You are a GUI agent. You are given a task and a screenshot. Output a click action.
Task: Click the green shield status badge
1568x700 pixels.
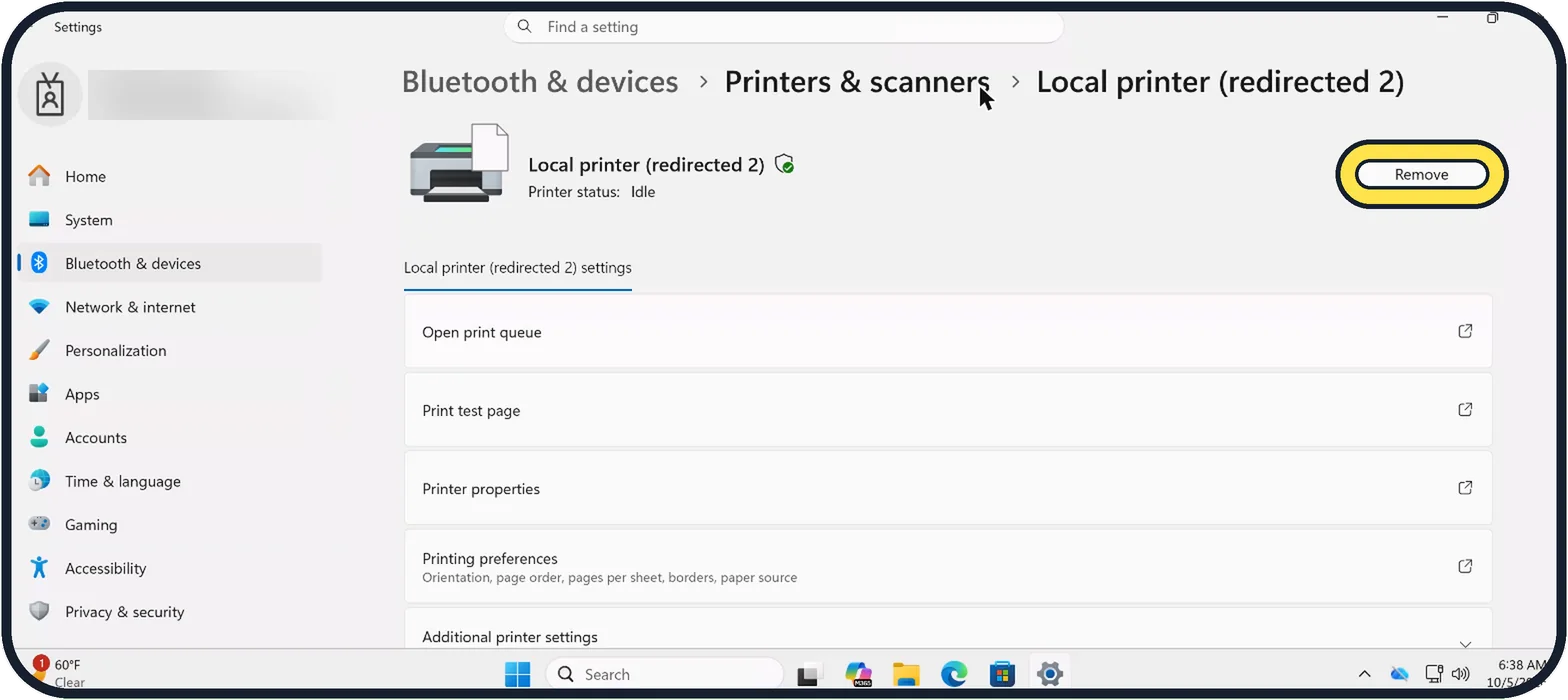[785, 164]
